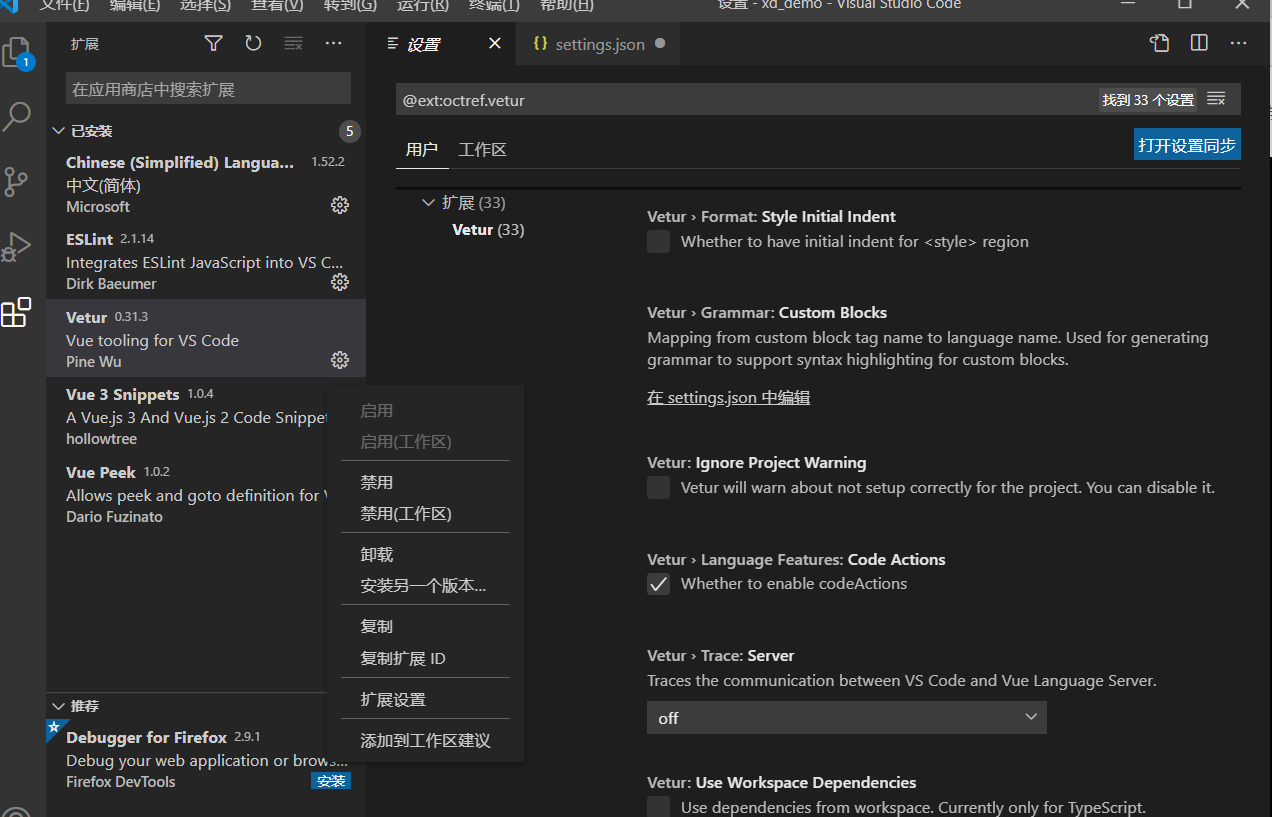Select the Vetur extension entry
The image size is (1272, 817).
206,338
